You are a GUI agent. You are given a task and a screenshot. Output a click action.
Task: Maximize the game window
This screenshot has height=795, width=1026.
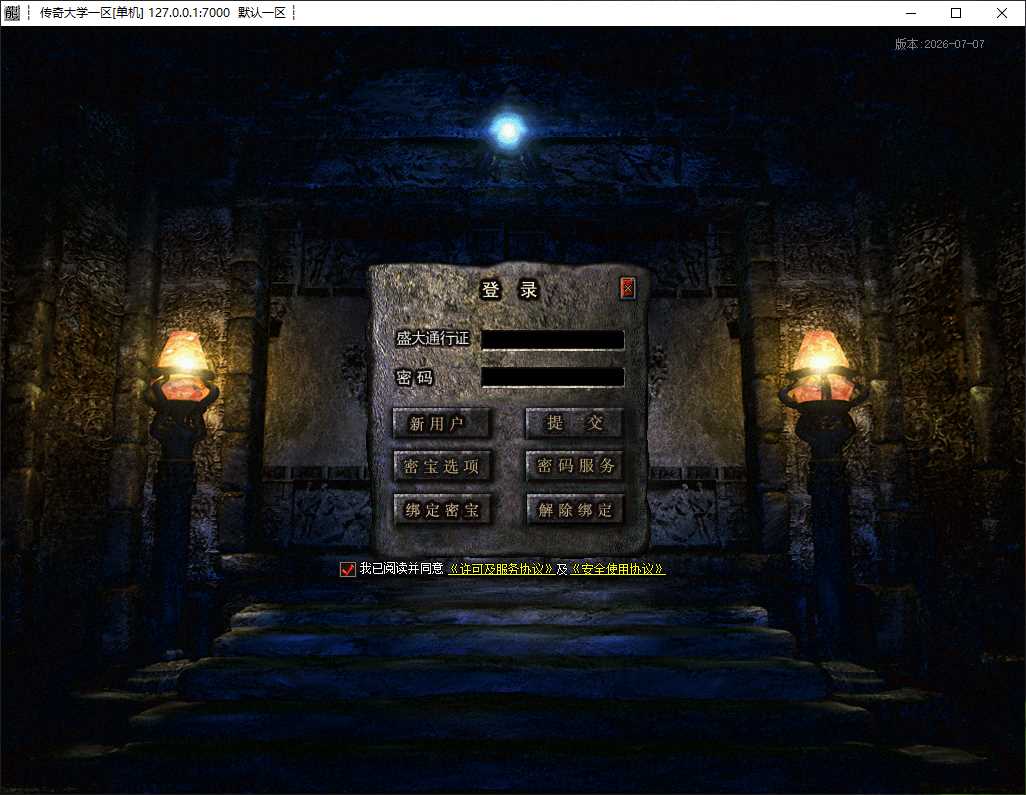point(955,13)
